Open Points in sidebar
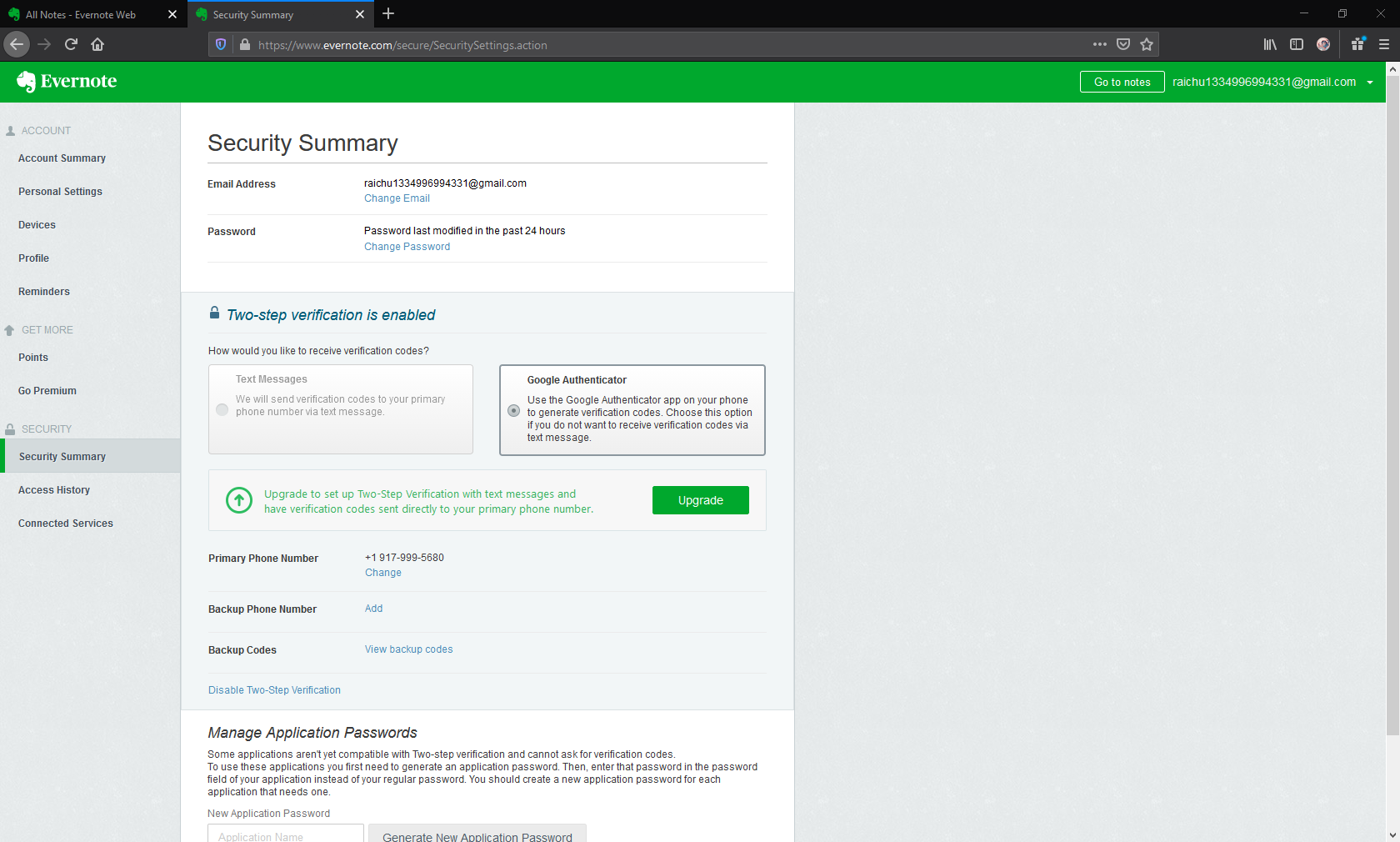1400x842 pixels. click(33, 358)
